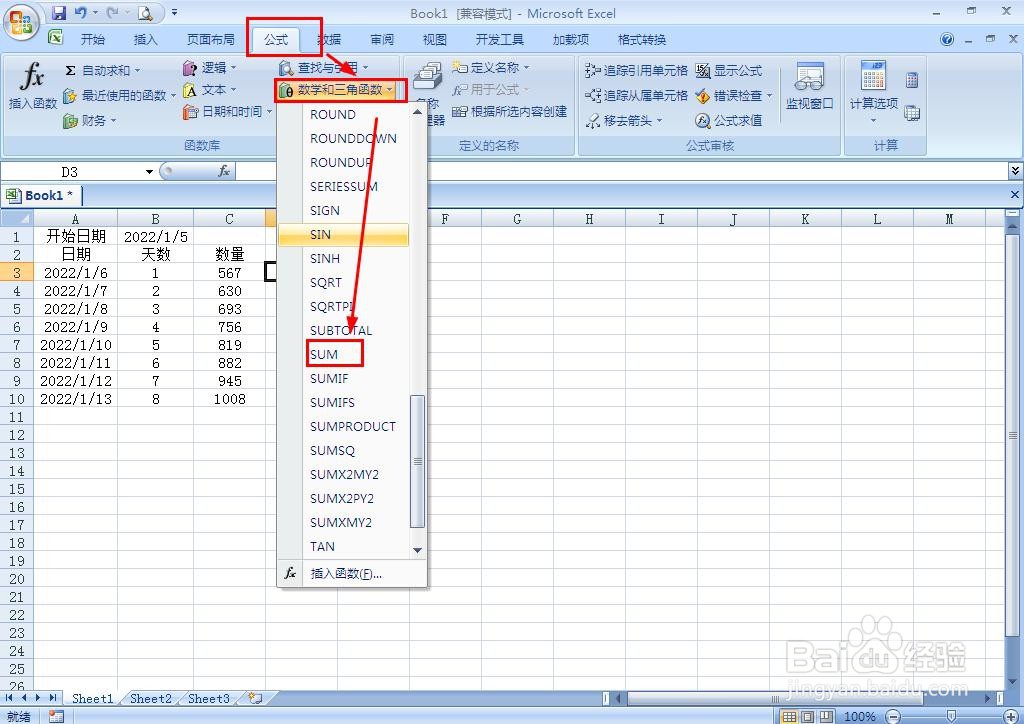The width and height of the screenshot is (1024, 724).
Task: Remove Arrows (移去箭头) button
Action: tap(624, 120)
